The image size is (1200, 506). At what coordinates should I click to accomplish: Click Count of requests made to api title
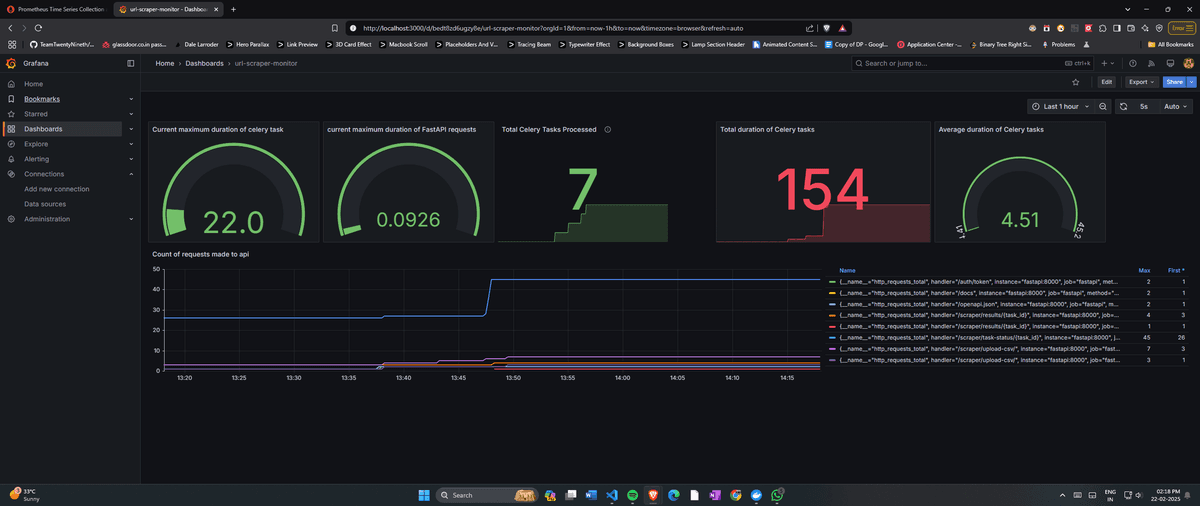point(201,255)
